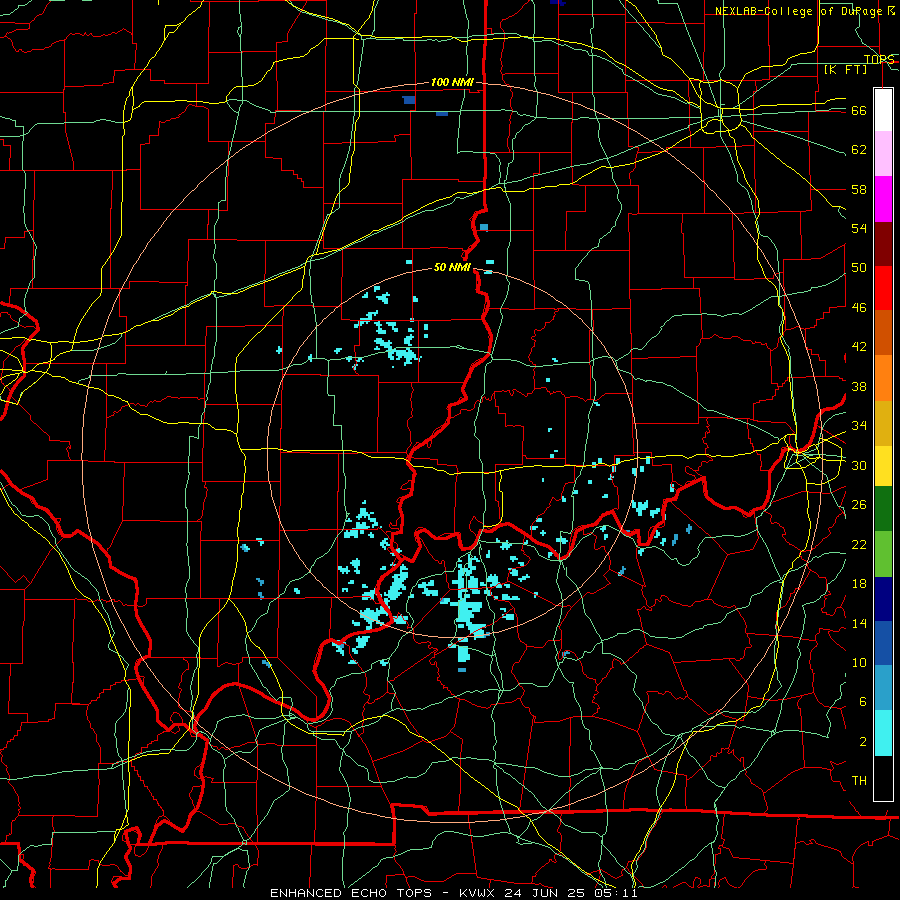Click the legend value "26"

pyautogui.click(x=859, y=505)
